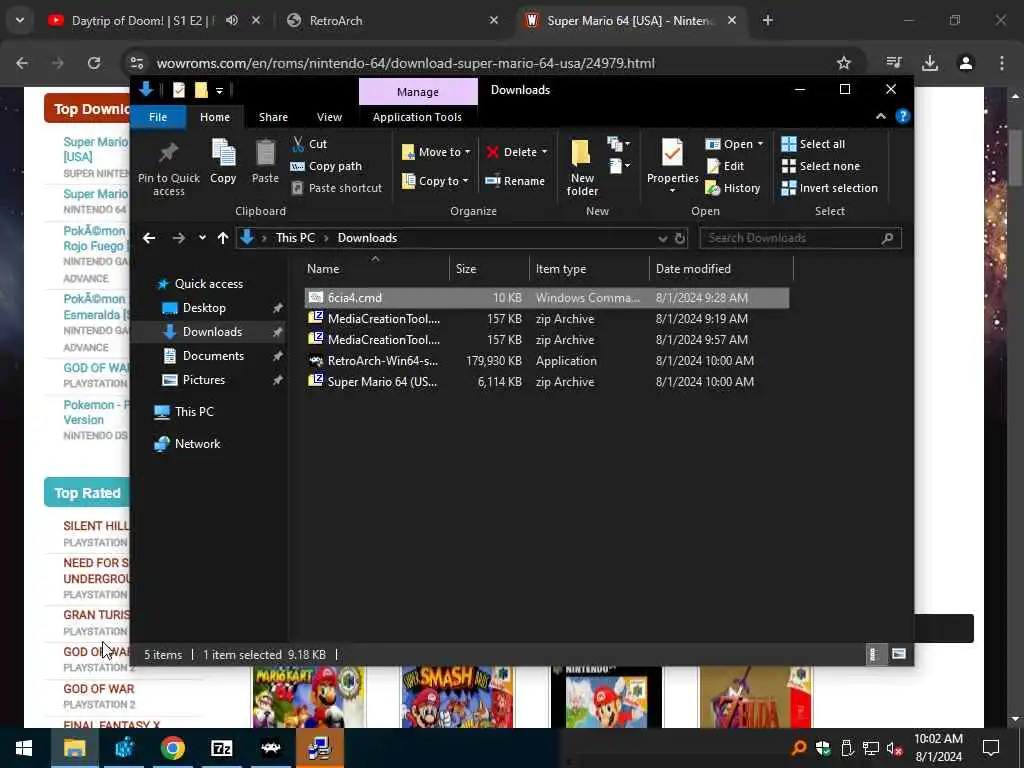Open Documents in the navigation pane

(x=213, y=356)
